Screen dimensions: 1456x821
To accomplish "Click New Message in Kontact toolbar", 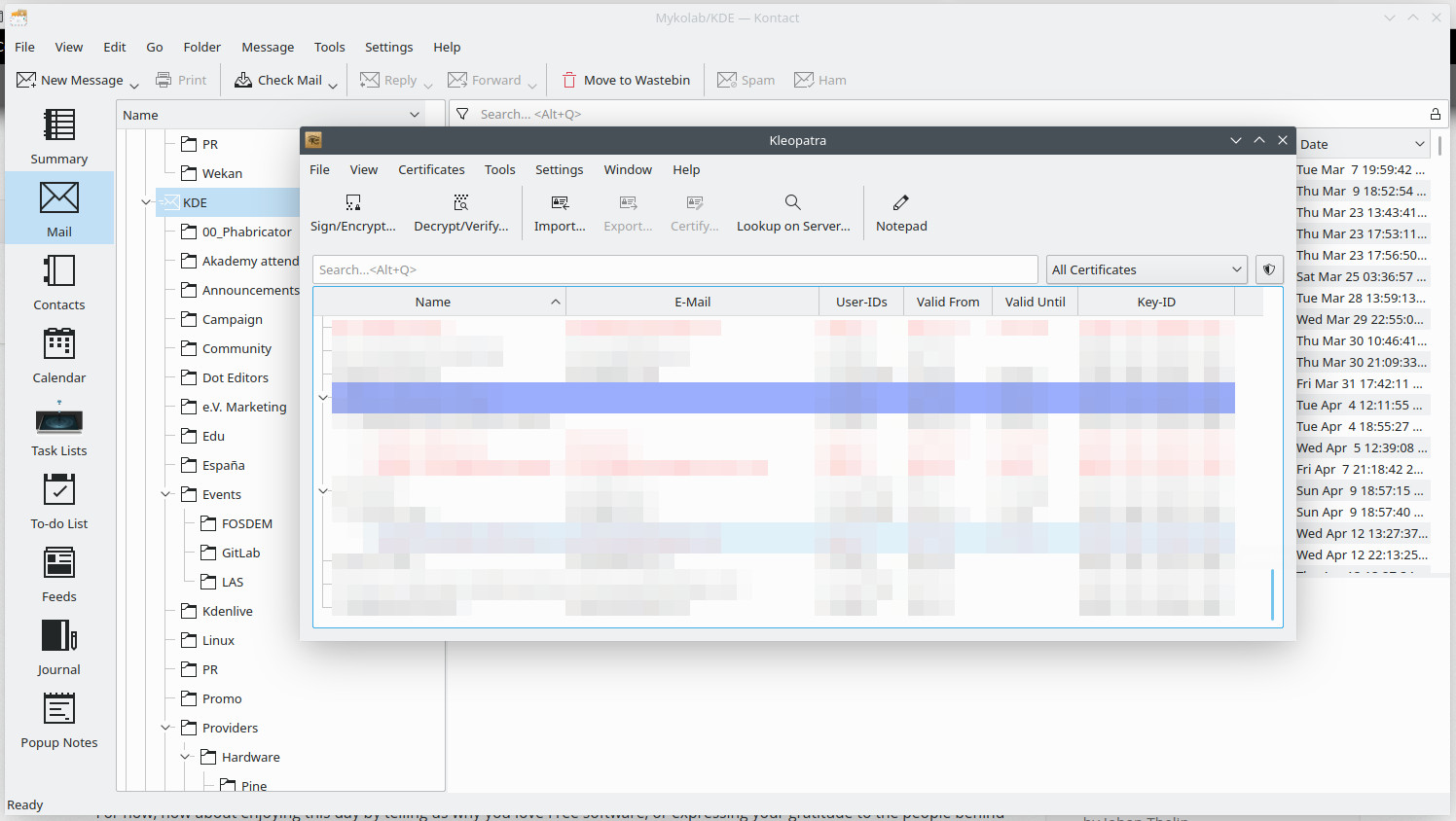I will (x=70, y=80).
